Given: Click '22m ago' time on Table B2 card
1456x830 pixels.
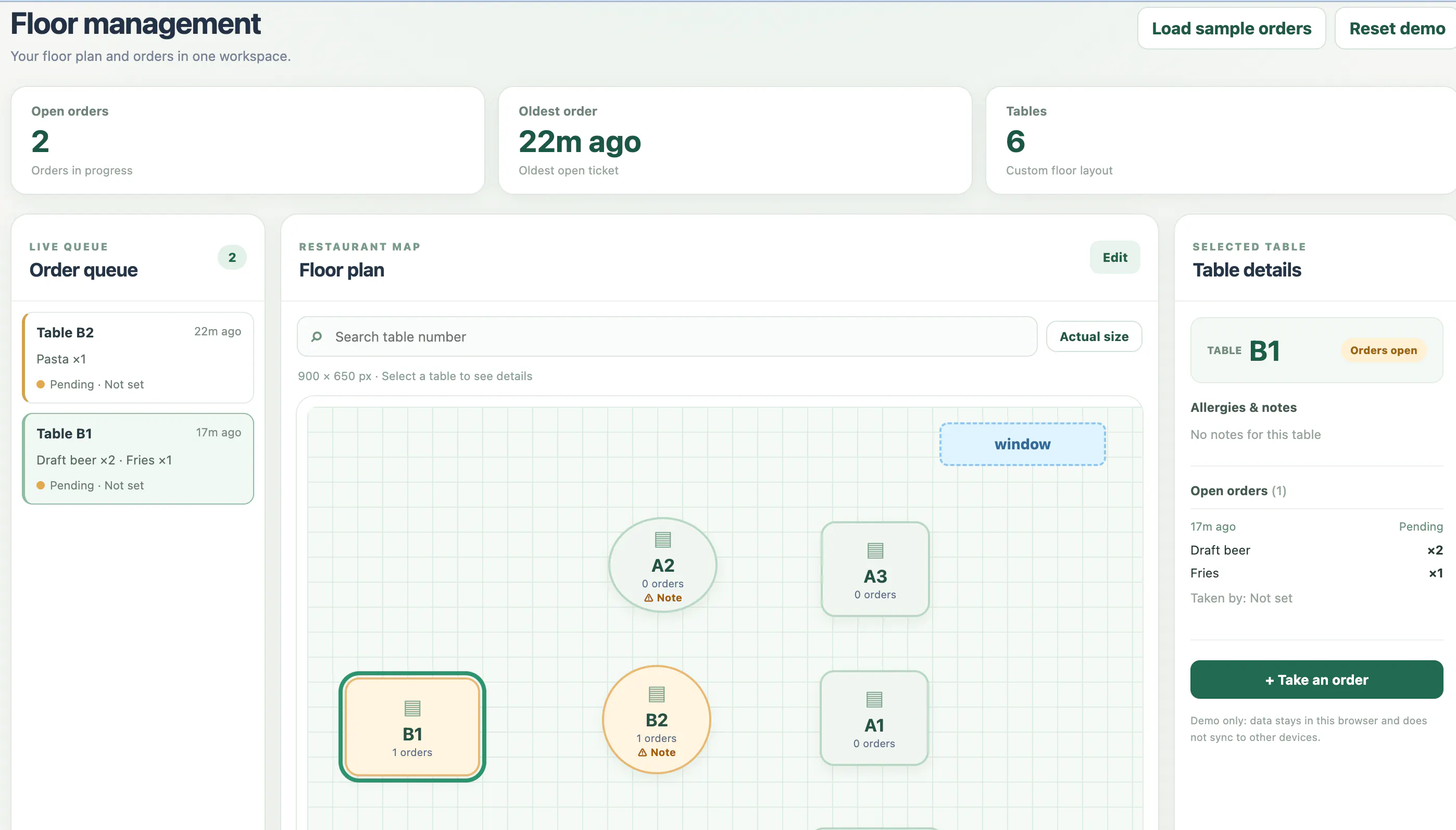Looking at the screenshot, I should pos(217,331).
